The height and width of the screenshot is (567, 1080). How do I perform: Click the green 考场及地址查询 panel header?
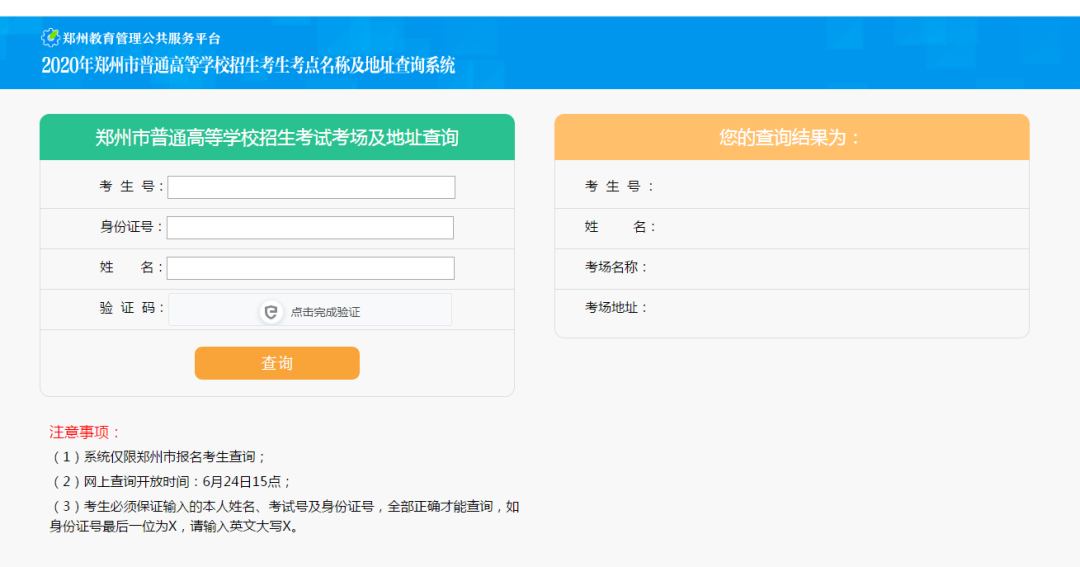click(277, 137)
